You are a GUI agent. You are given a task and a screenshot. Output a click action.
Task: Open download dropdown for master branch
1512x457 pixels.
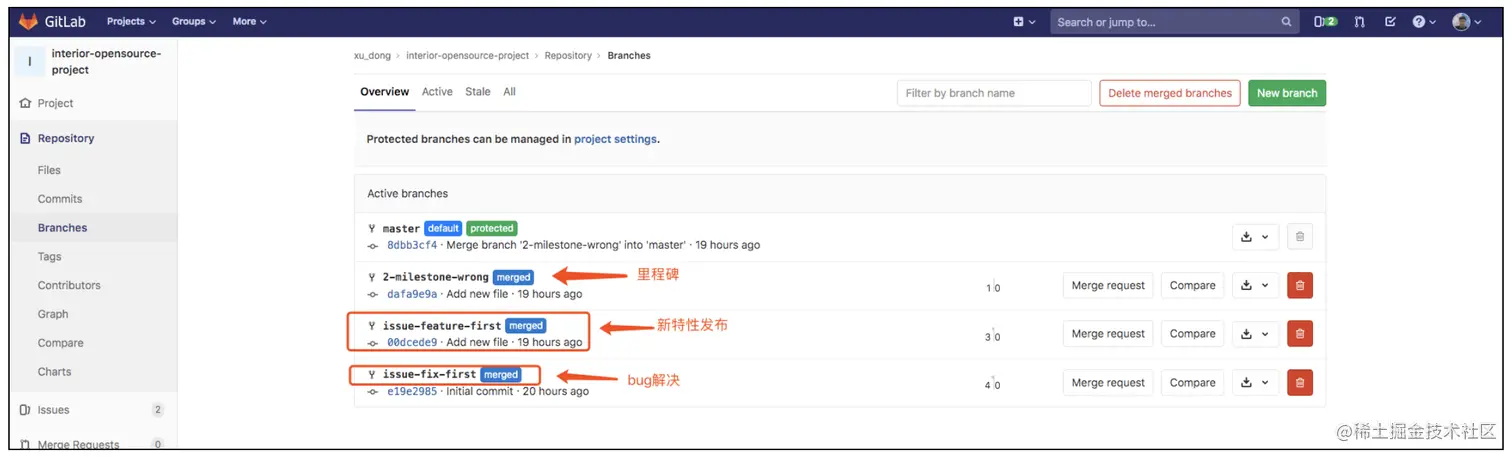(x=1254, y=237)
